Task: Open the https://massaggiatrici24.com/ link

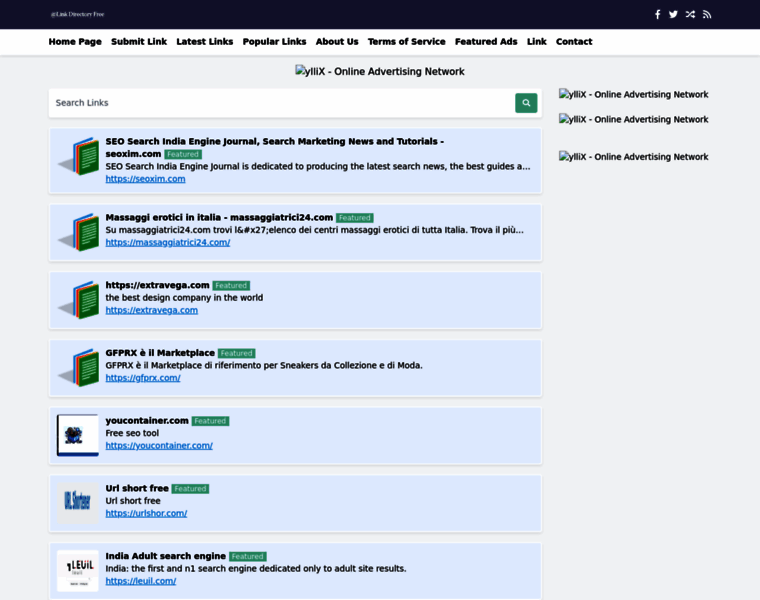Action: point(168,242)
